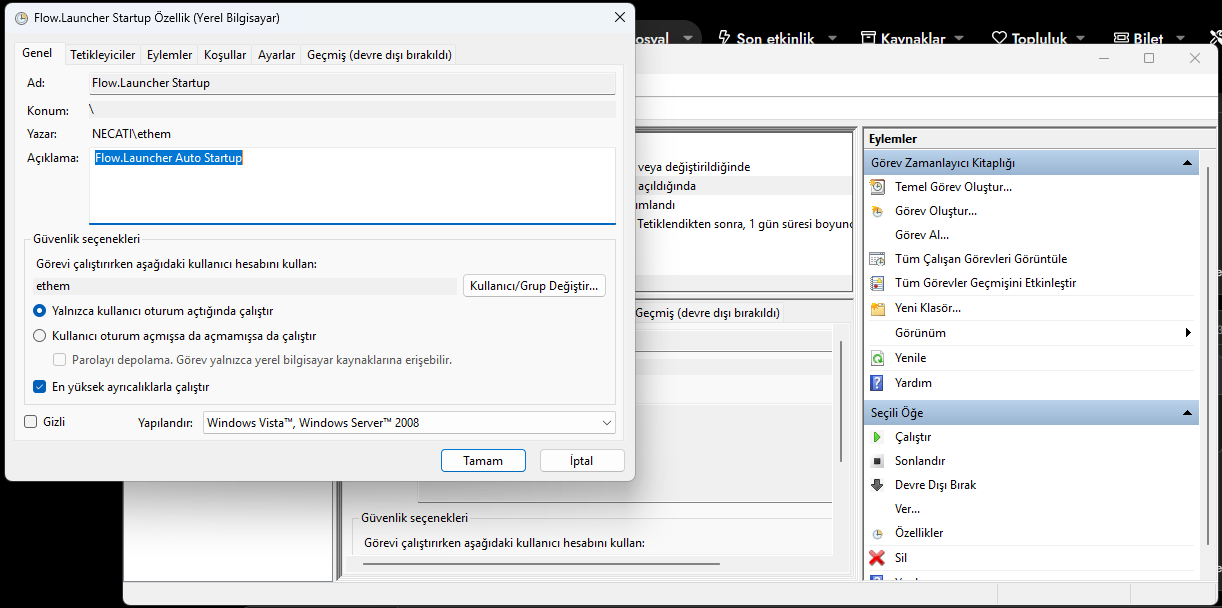Expand the Görünüm submenu arrow
This screenshot has width=1222, height=608.
(x=1188, y=333)
